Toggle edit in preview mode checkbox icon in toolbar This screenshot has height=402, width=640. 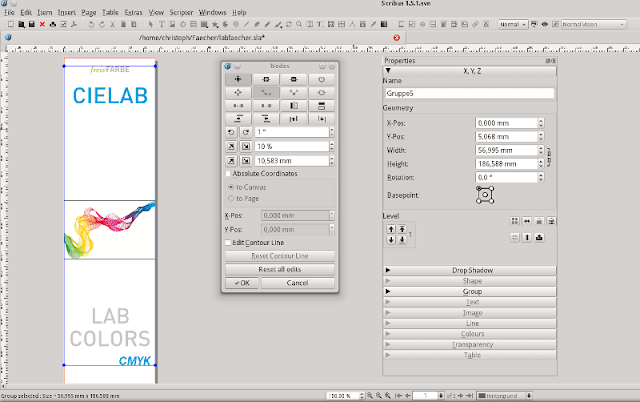[555, 24]
